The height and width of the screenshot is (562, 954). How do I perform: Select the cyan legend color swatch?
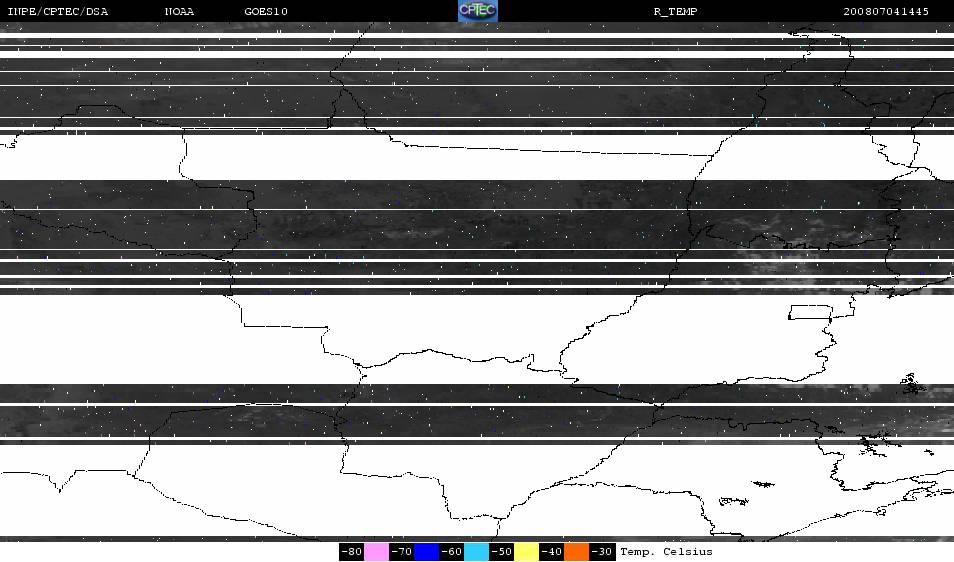point(476,552)
